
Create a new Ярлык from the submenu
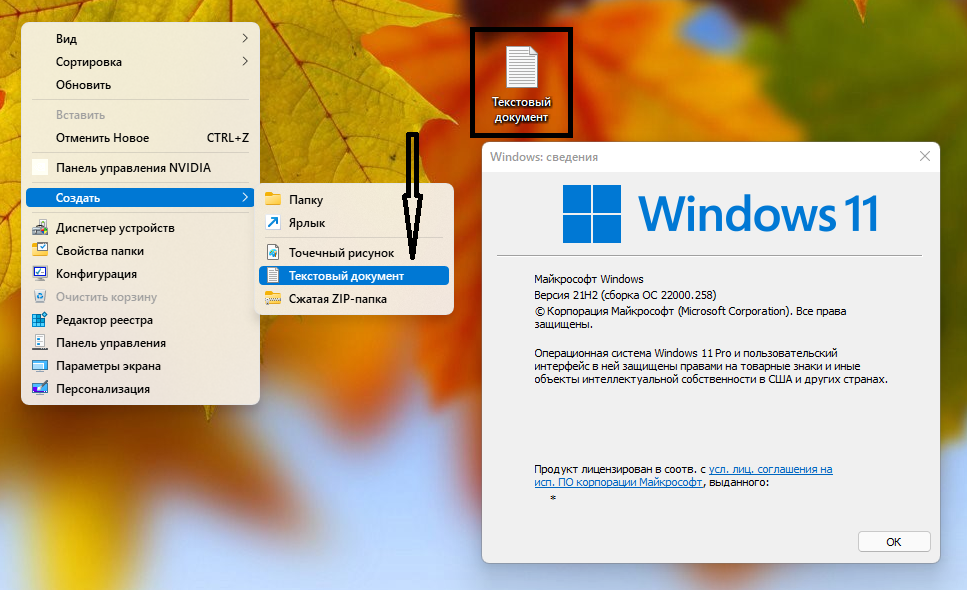coord(354,223)
